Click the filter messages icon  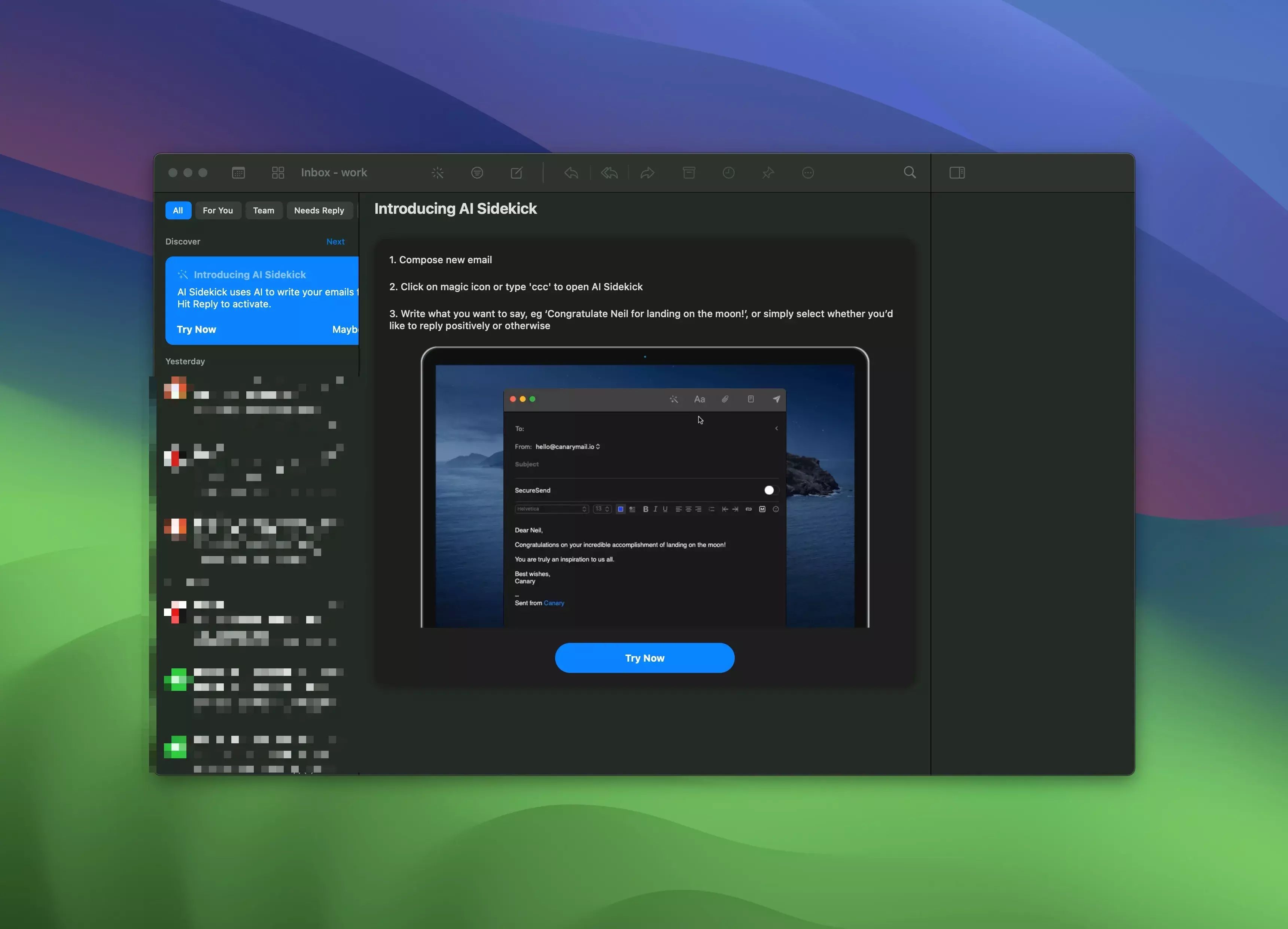477,173
